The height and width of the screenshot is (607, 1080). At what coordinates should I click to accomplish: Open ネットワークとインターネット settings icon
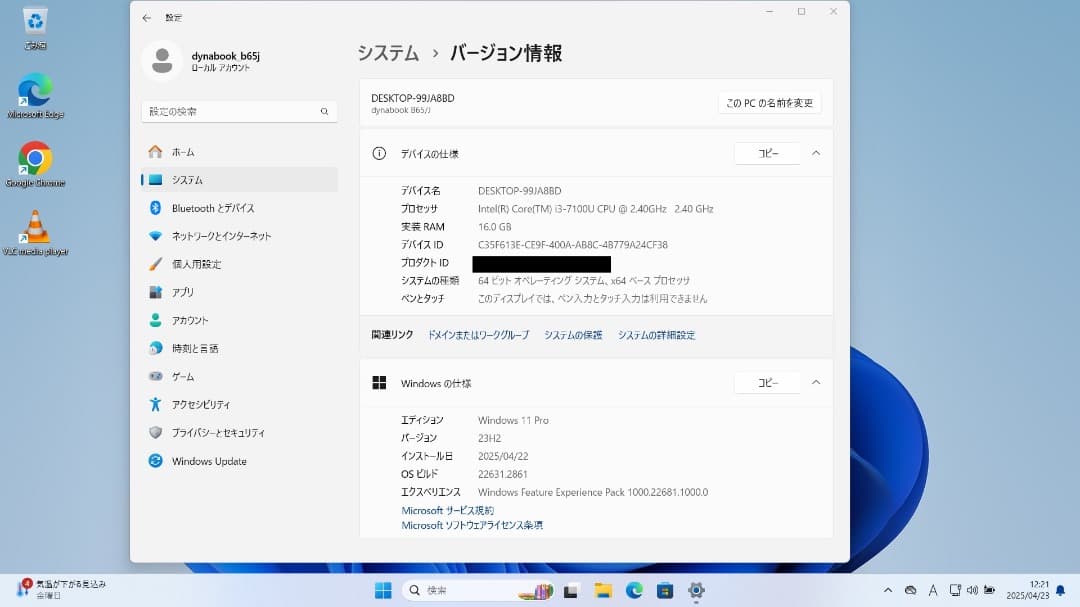click(158, 236)
